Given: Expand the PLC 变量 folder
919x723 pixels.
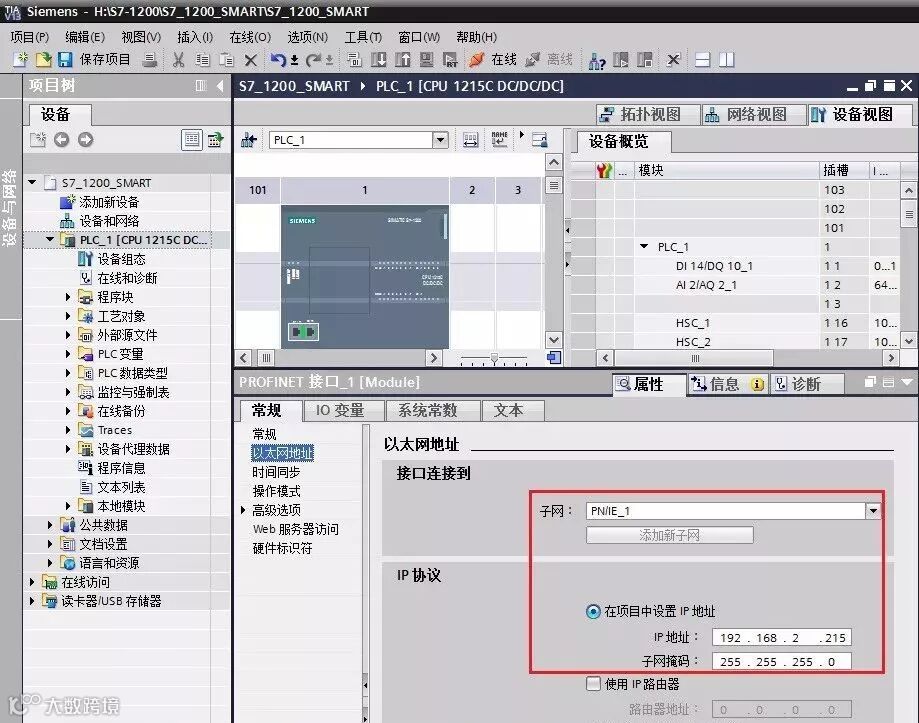Looking at the screenshot, I should 68,354.
